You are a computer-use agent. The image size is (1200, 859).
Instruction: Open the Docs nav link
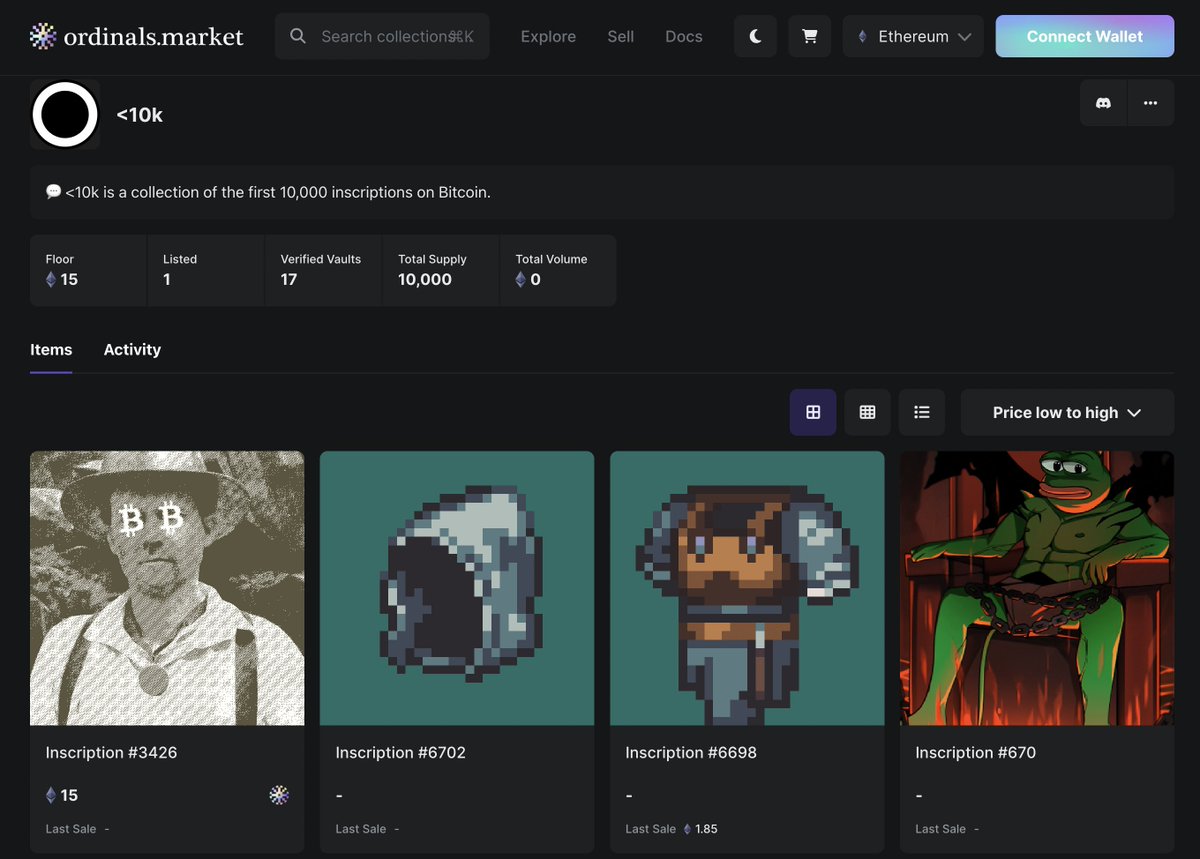684,36
